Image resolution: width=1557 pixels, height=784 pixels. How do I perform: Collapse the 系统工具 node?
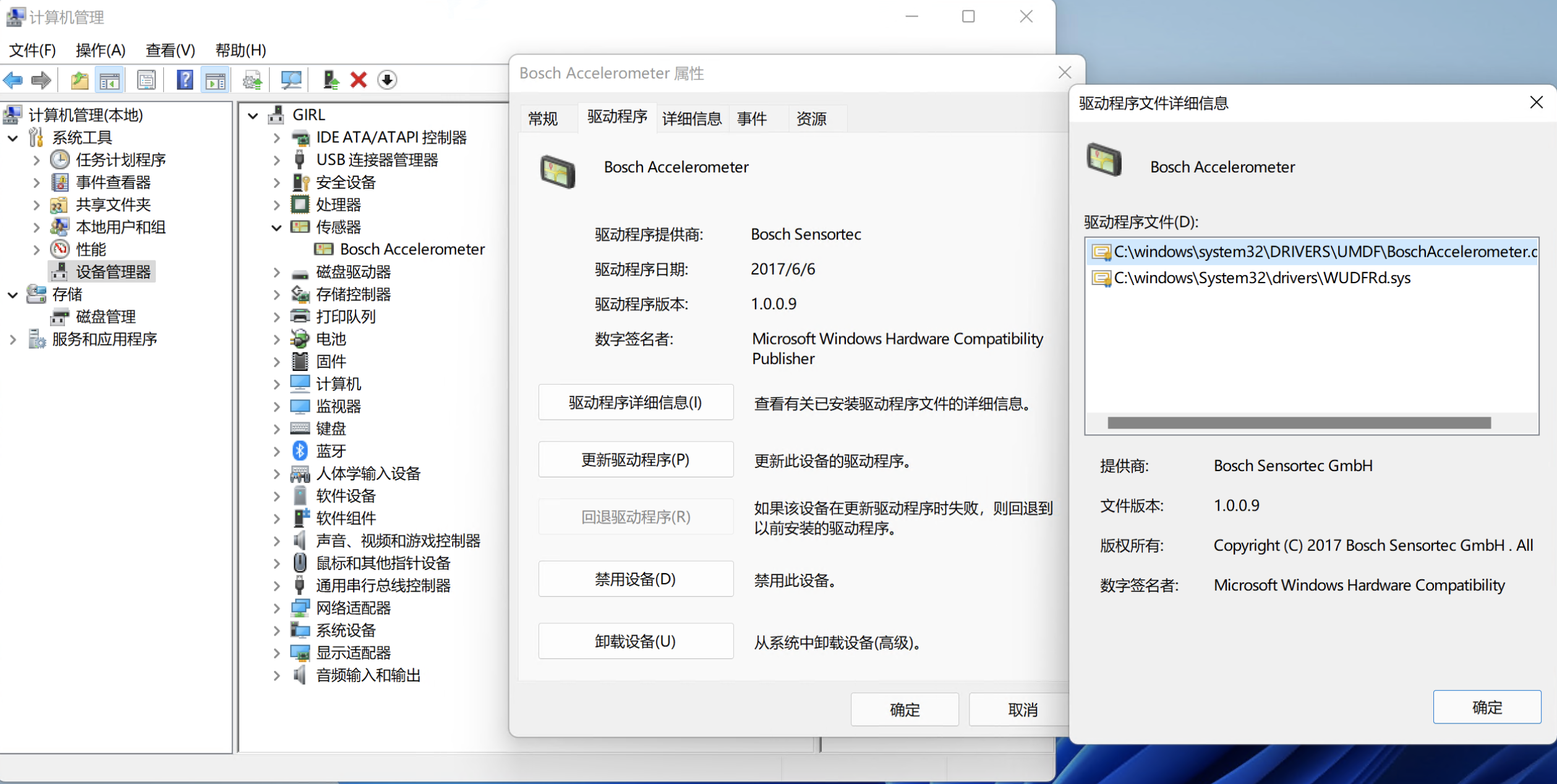[x=12, y=138]
